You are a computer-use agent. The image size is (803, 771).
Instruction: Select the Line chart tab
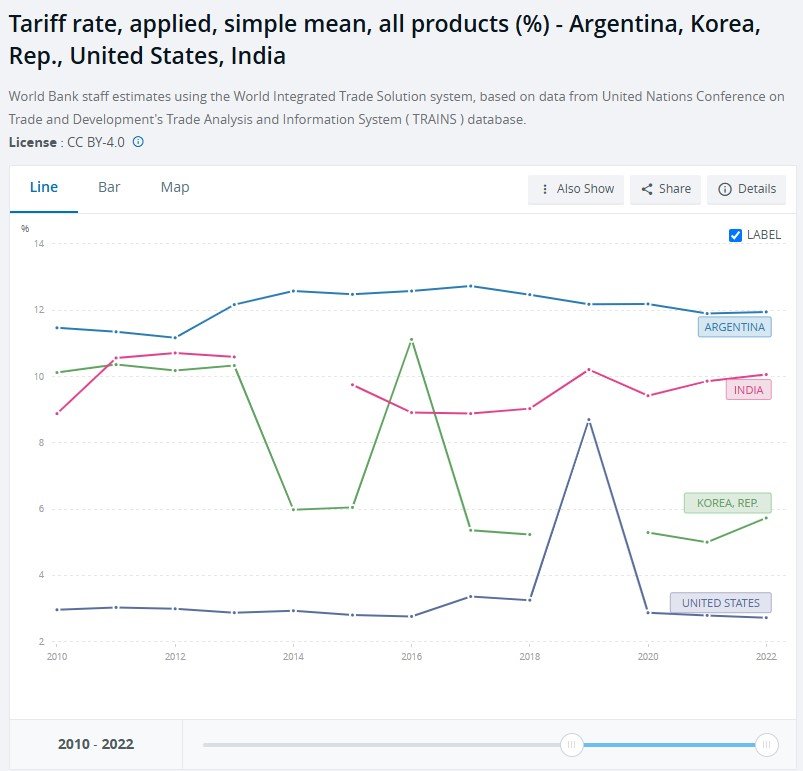[x=44, y=187]
